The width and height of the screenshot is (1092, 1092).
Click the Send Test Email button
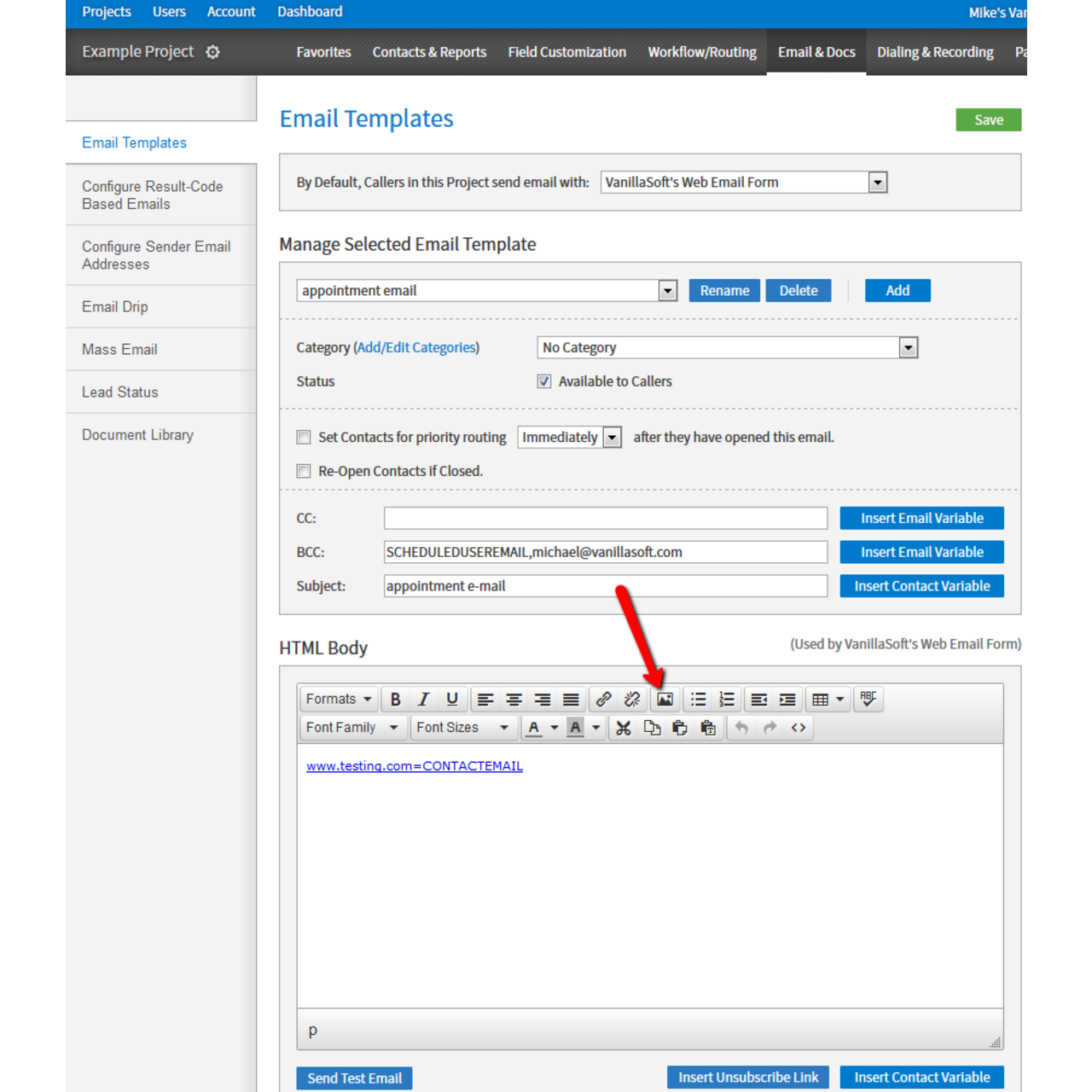coord(353,1077)
